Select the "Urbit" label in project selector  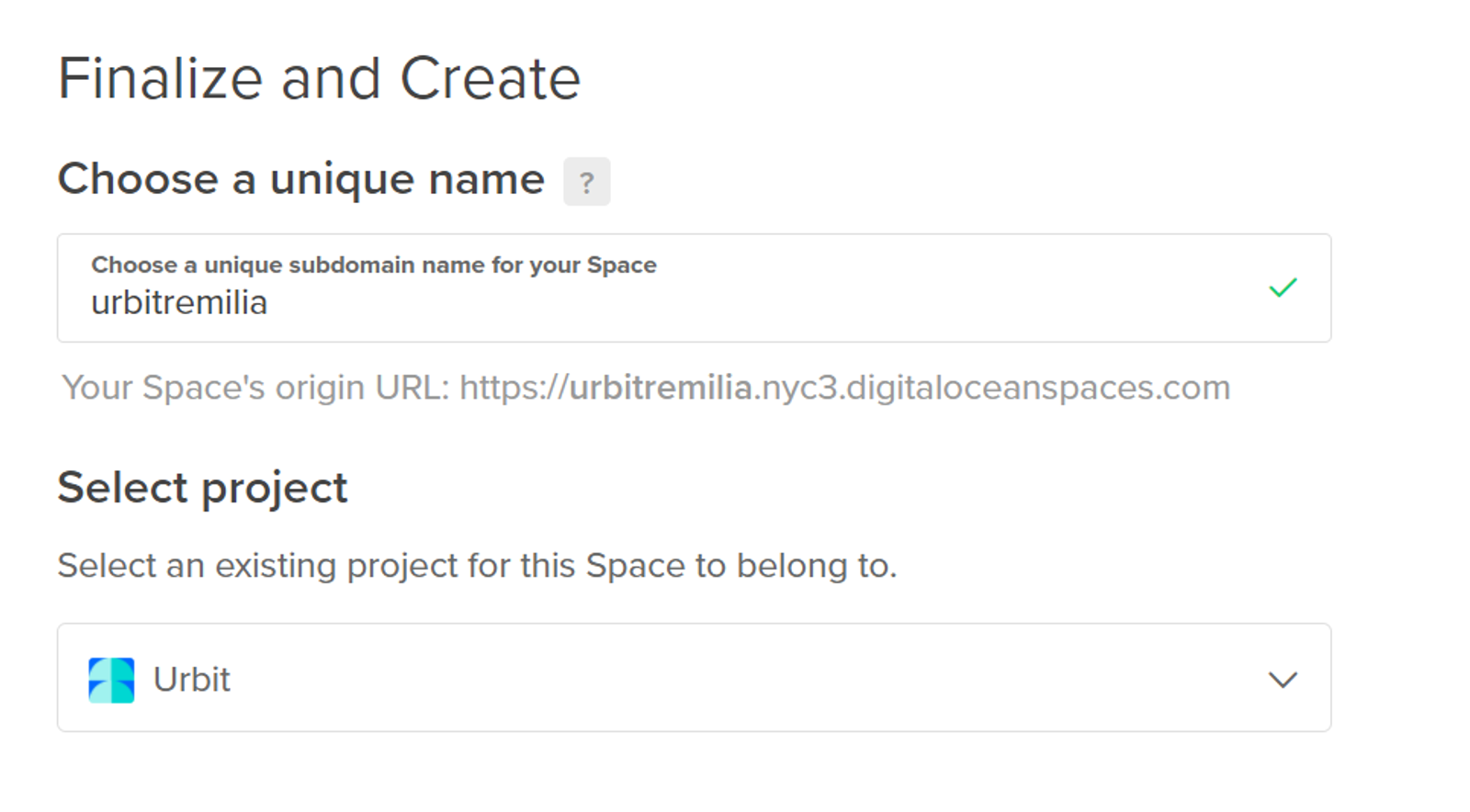[x=191, y=680]
